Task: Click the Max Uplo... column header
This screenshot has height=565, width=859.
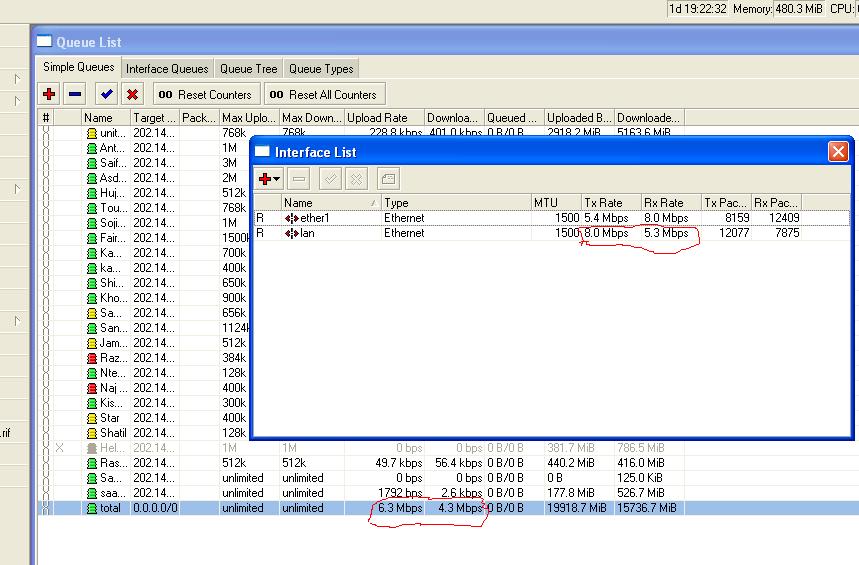Action: 249,118
